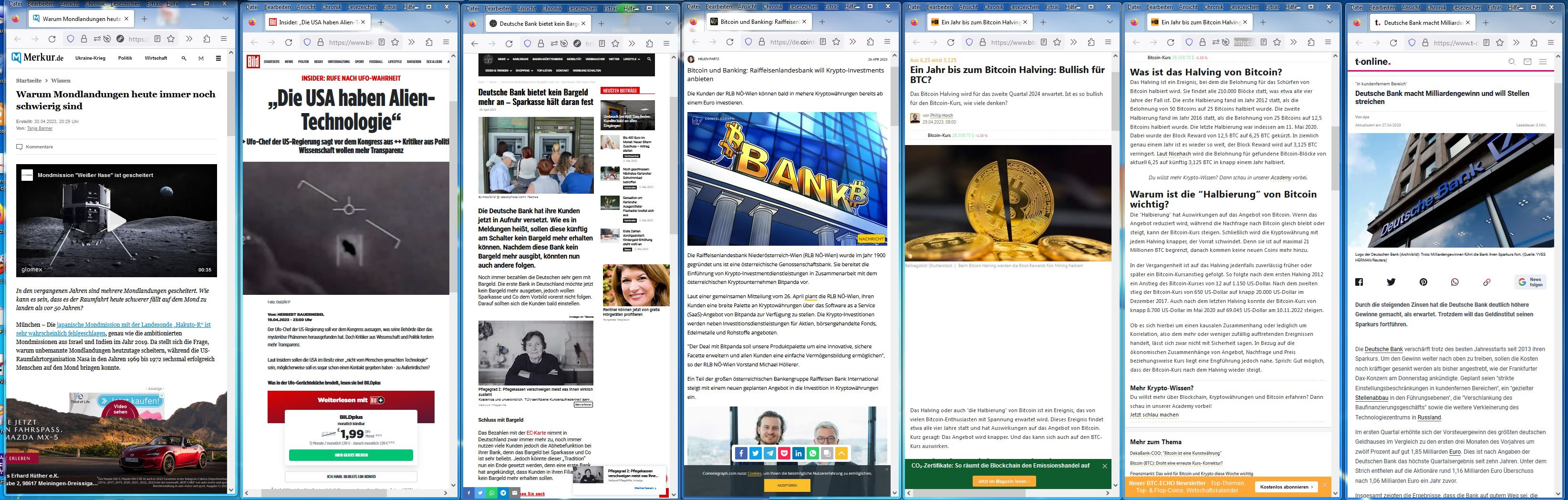1568x500 pixels.
Task: Open Jetzt schlau machen Academy link
Action: click(x=1154, y=415)
